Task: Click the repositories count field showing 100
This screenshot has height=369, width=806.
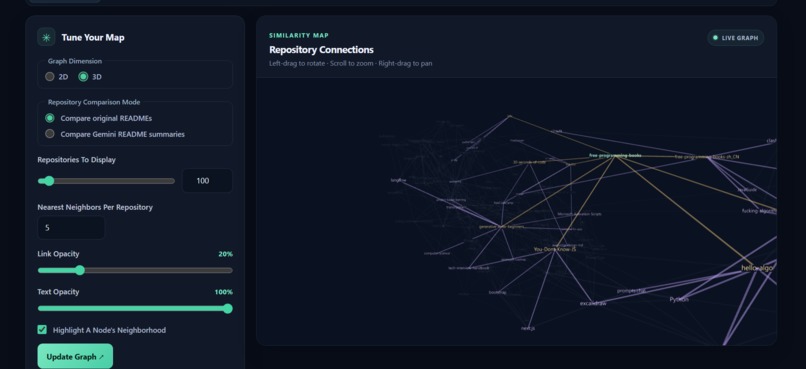Action: click(x=207, y=181)
